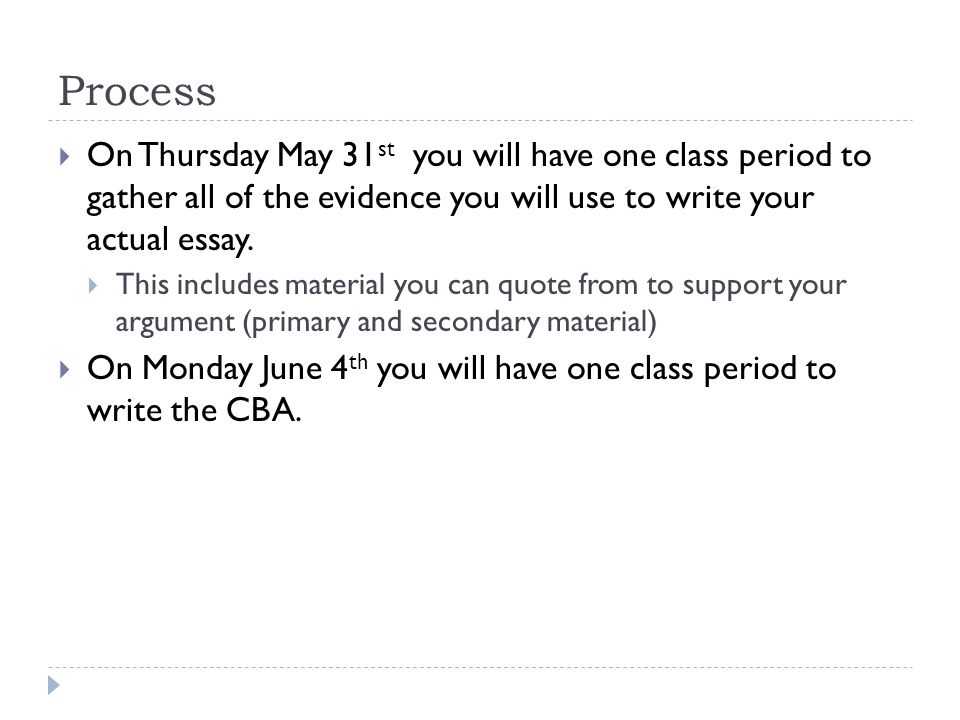
Task: Click the arrow bullet beside "On Thursday May 31st"
Action: (x=65, y=157)
